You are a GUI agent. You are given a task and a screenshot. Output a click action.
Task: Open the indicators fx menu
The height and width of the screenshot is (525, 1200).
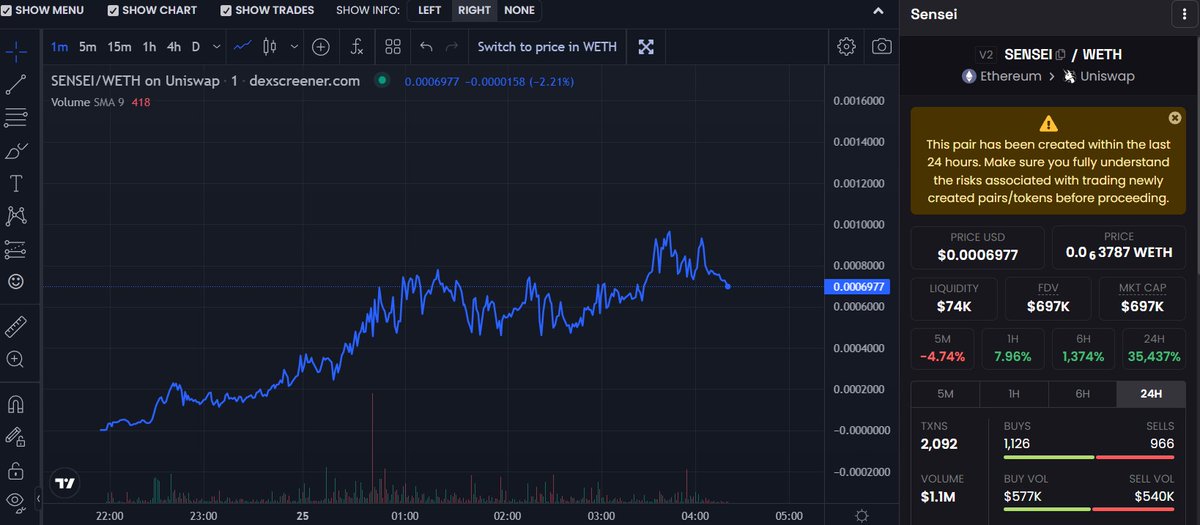point(357,47)
